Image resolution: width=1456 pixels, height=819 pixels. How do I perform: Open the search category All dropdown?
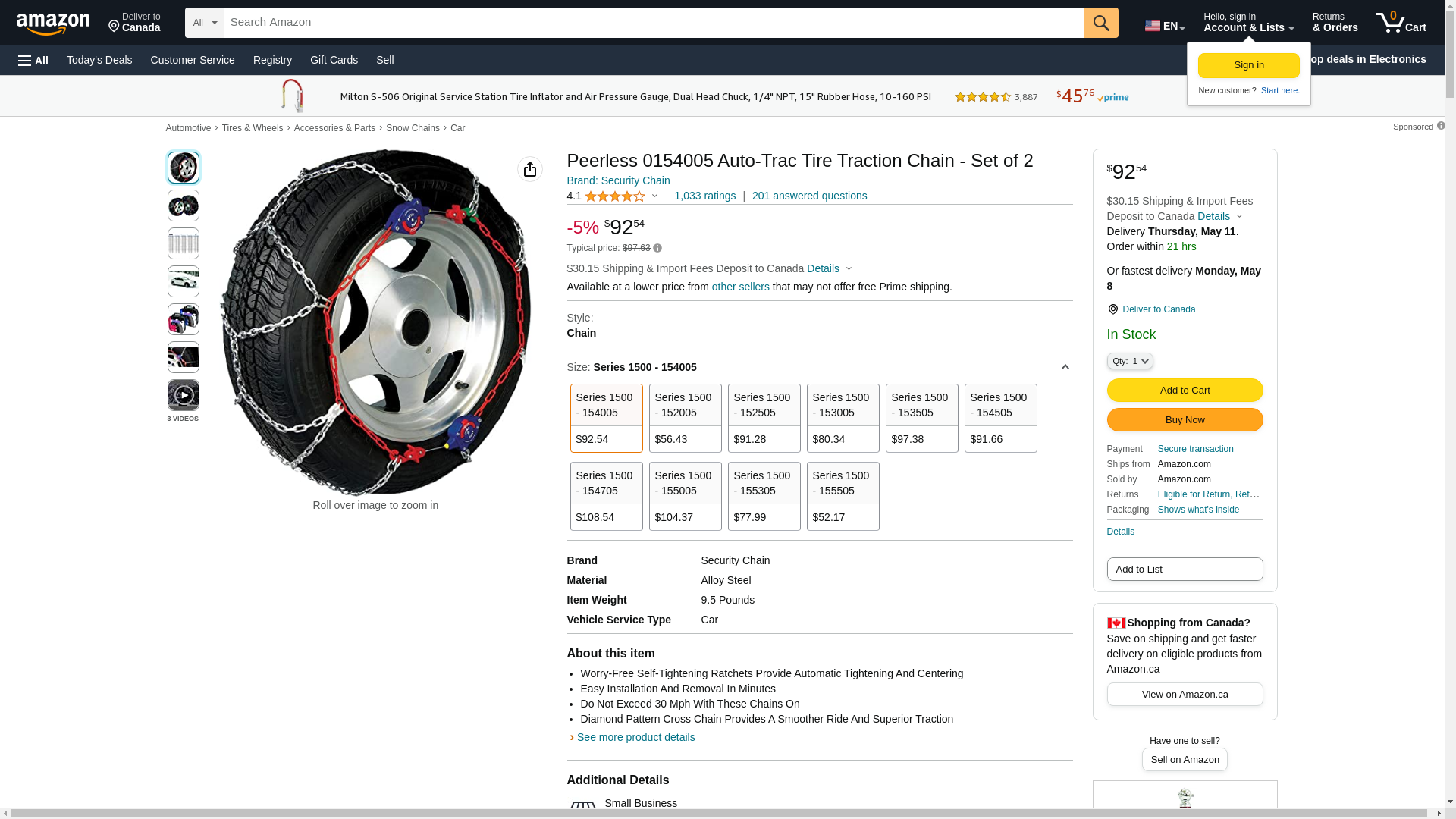coord(204,23)
